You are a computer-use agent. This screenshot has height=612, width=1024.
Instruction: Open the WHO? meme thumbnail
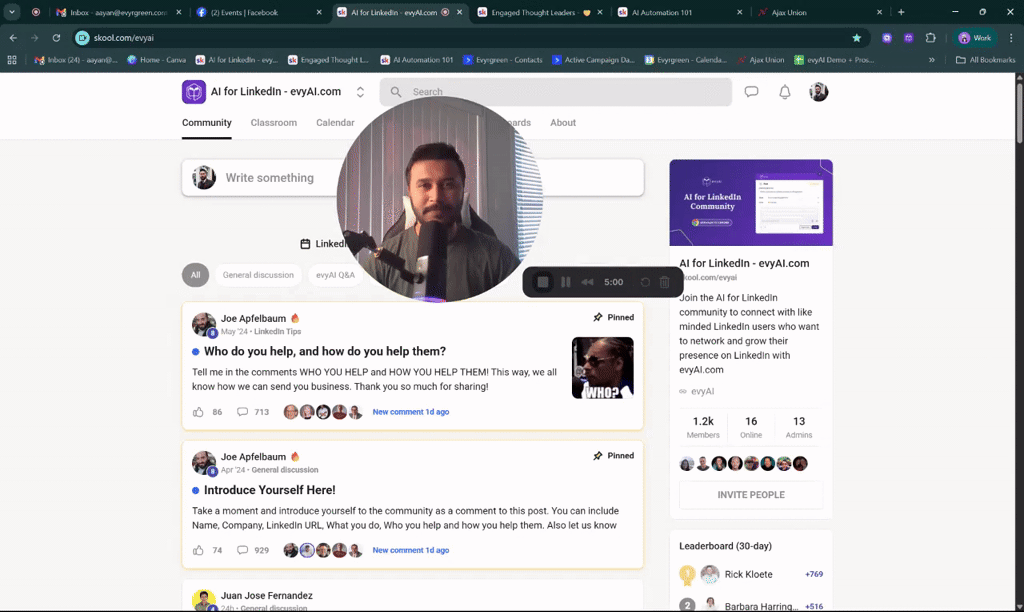point(602,368)
